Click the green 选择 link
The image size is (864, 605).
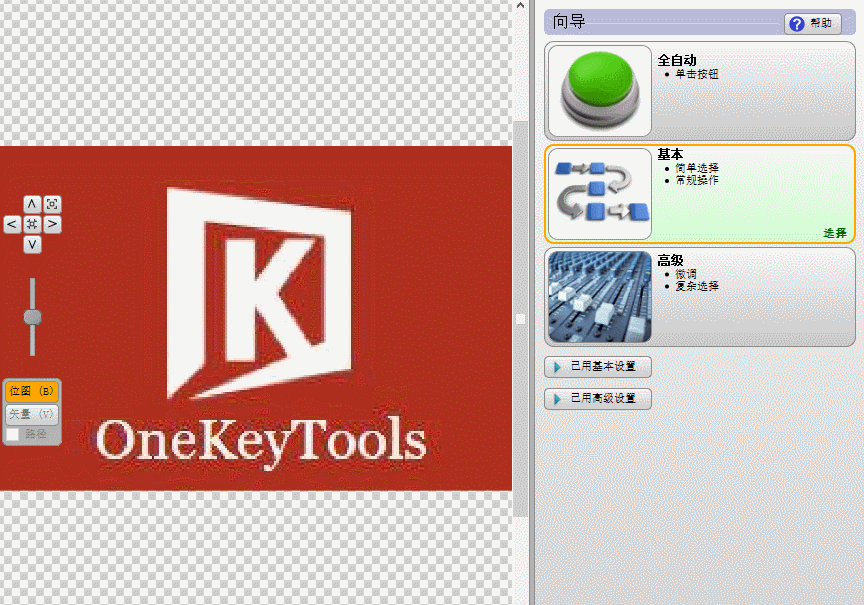click(x=835, y=233)
